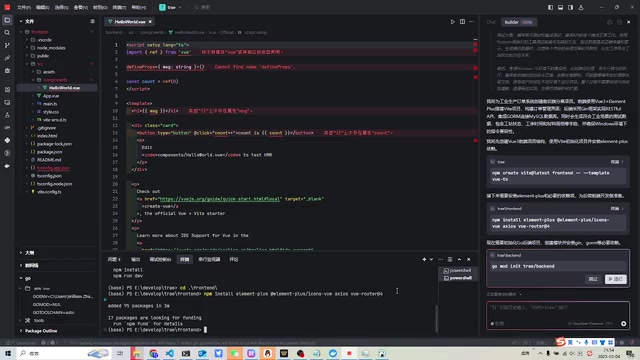640x360 pixels.
Task: Run the current file with play icon
Action: (x=452, y=22)
